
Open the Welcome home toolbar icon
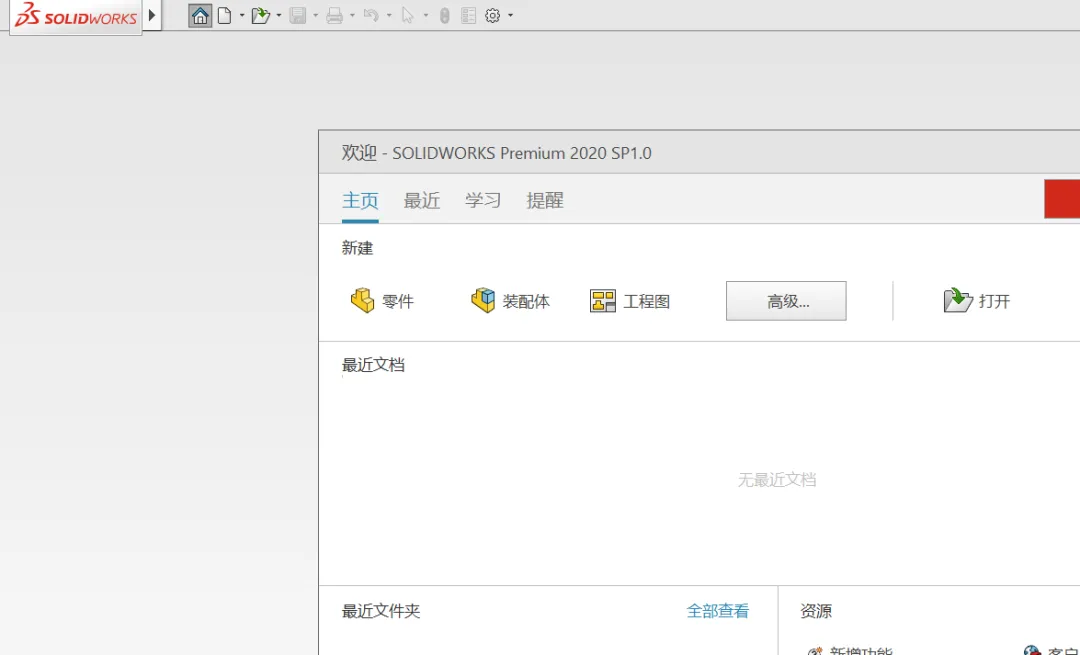200,15
